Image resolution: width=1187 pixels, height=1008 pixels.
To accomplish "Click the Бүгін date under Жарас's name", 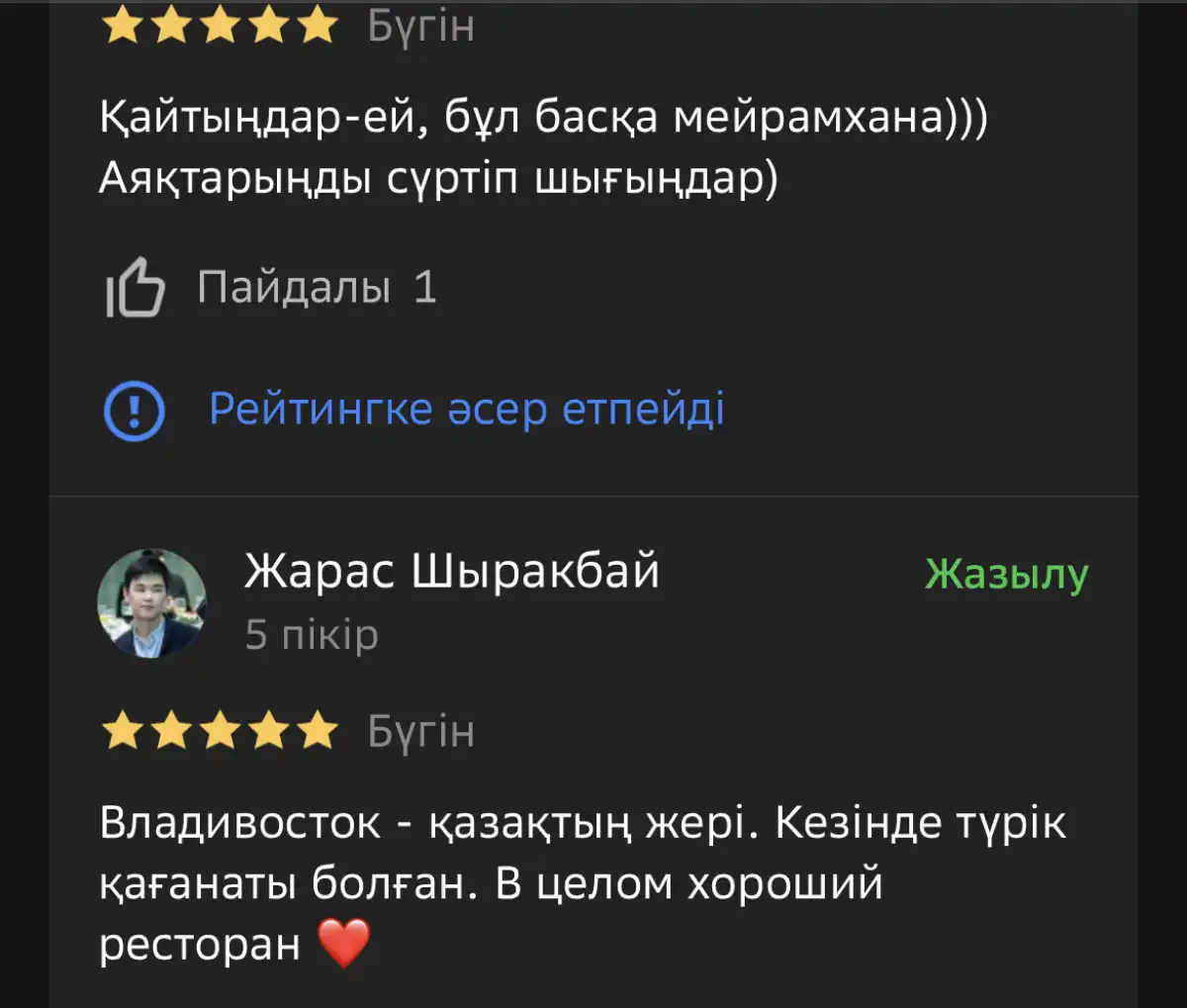I will click(420, 732).
